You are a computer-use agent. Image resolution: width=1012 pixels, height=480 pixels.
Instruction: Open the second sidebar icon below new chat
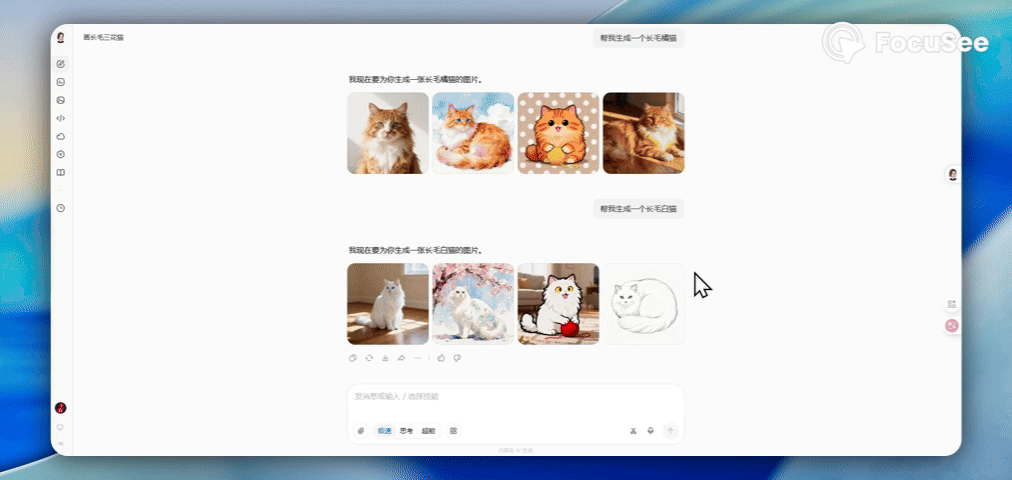click(61, 82)
